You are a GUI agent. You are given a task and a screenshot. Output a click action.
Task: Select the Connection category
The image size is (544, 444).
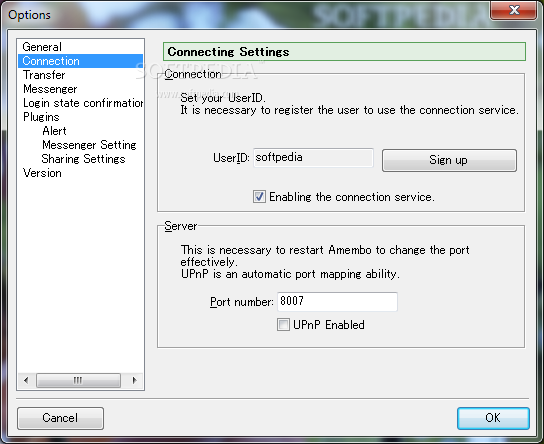[x=80, y=61]
